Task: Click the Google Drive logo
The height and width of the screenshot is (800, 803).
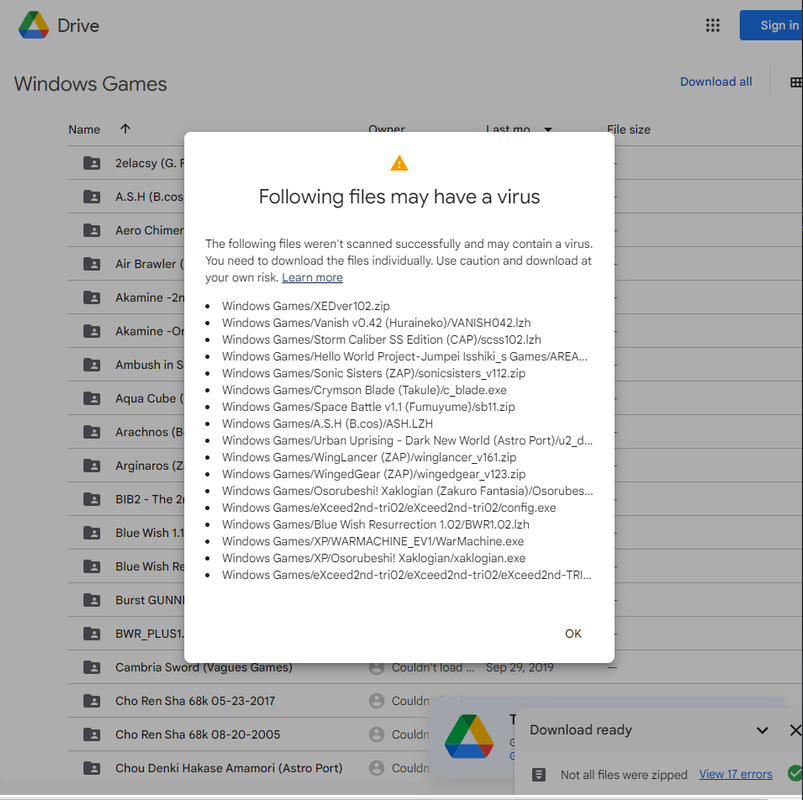Action: pyautogui.click(x=34, y=25)
